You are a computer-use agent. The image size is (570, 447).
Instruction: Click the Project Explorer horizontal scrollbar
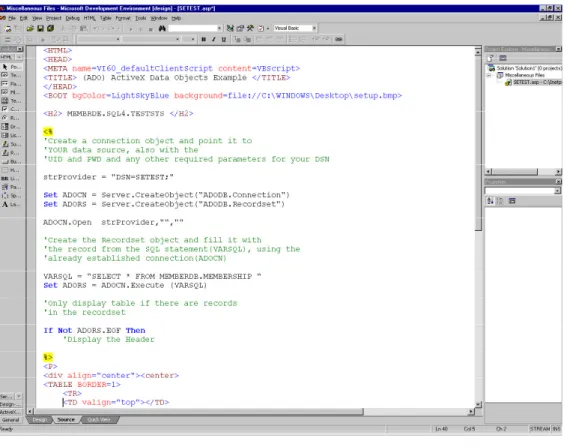[x=515, y=172]
